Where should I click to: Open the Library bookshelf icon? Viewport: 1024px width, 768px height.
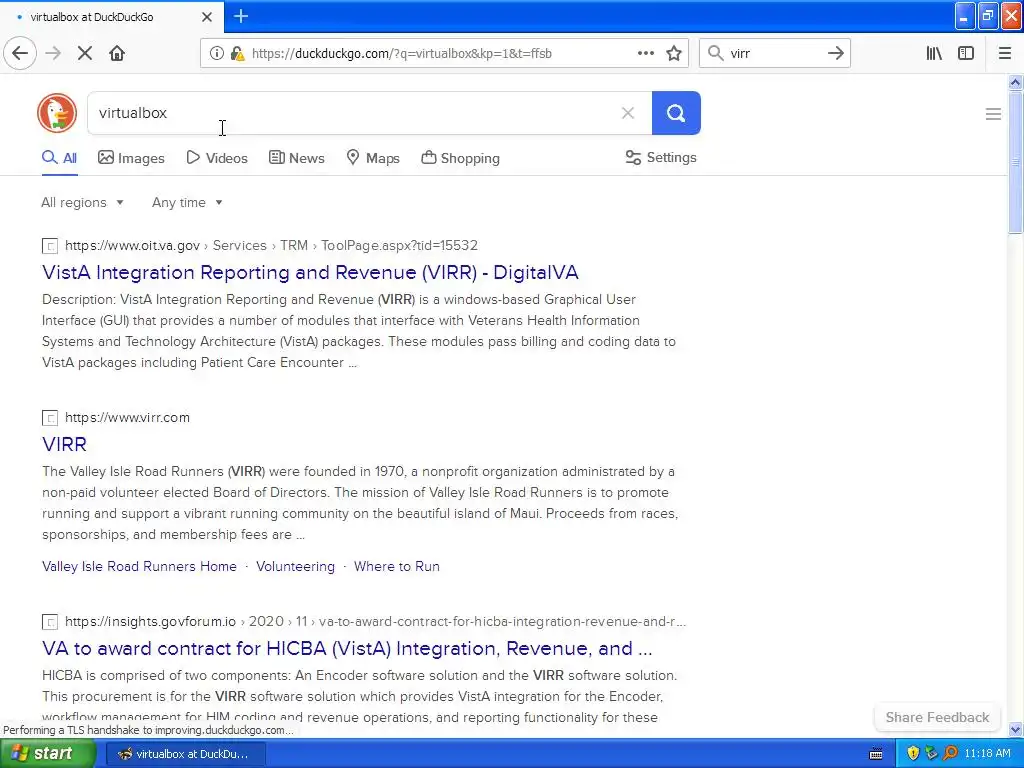[934, 54]
